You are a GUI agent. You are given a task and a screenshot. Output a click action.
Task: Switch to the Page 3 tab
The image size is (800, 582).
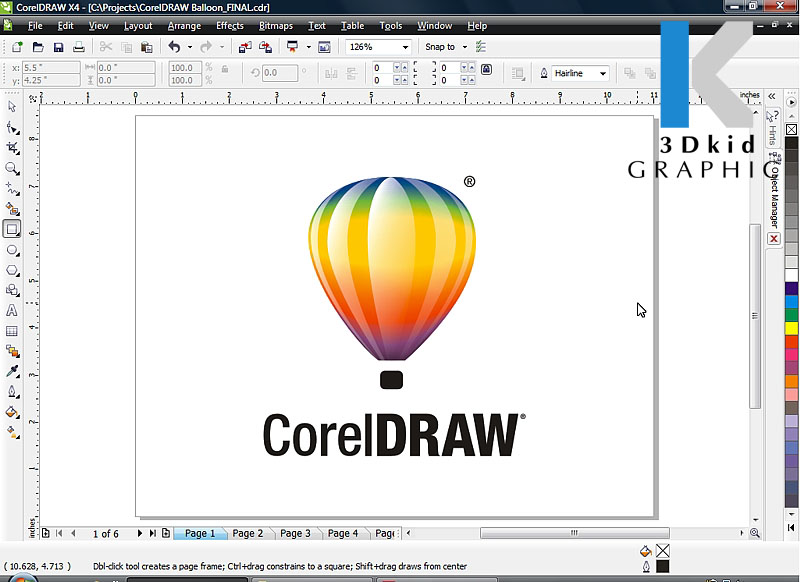[294, 534]
